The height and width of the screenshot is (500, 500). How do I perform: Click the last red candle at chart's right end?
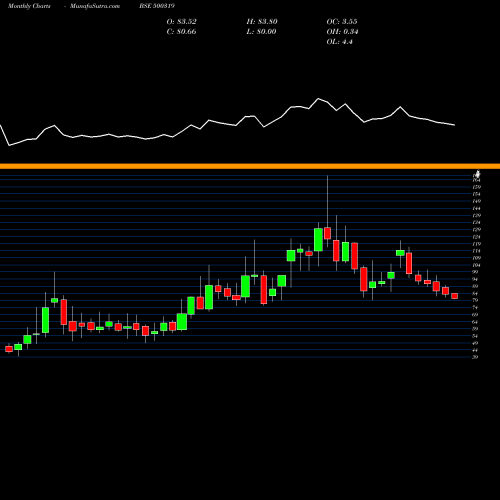click(455, 296)
